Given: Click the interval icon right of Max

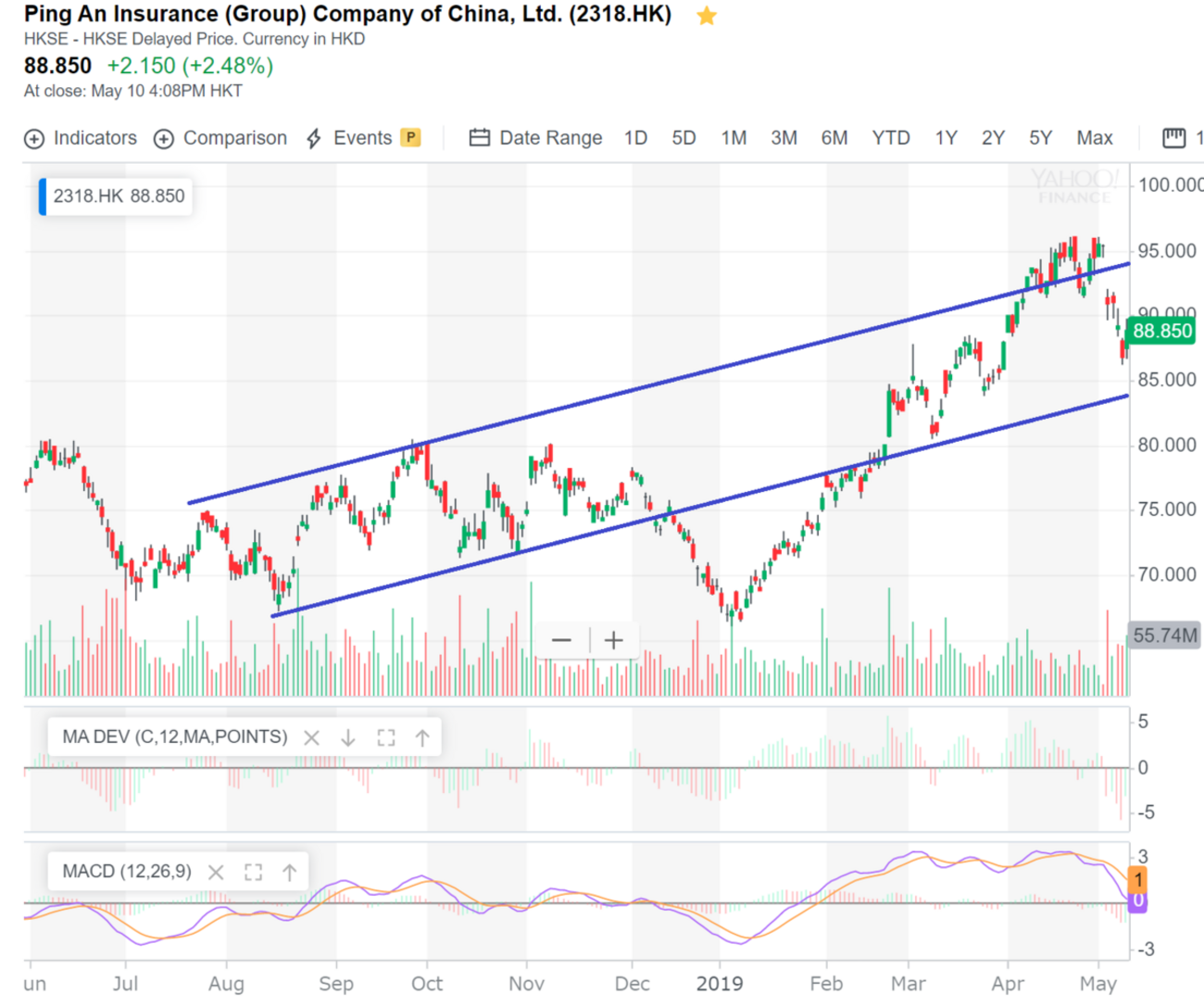Looking at the screenshot, I should pos(1173,138).
